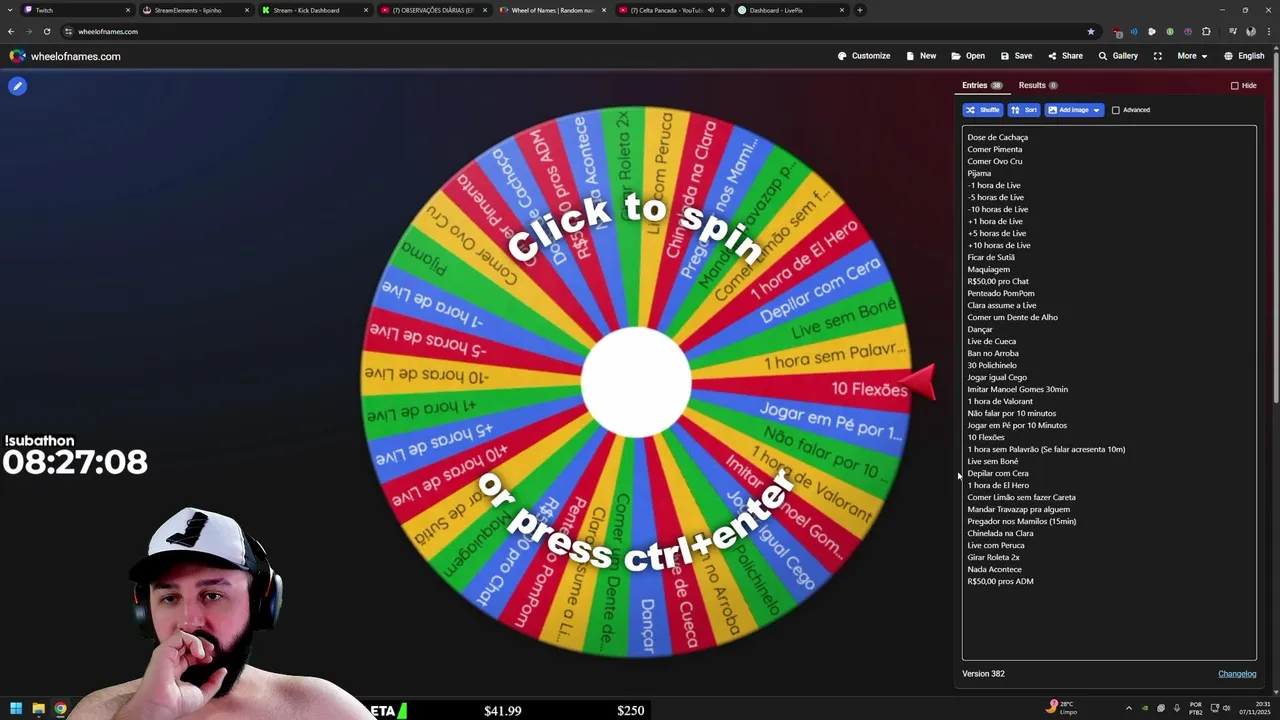Click the 'Pijama' entry line

979,173
